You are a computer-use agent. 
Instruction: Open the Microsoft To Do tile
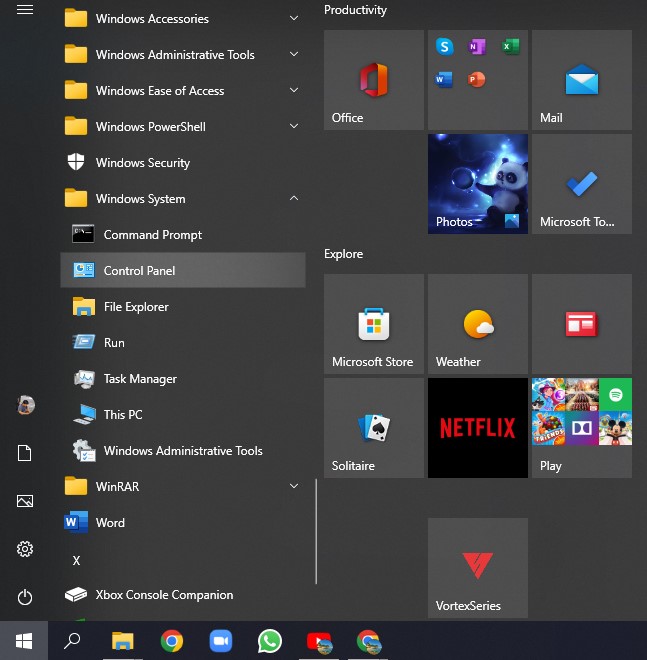click(x=582, y=184)
